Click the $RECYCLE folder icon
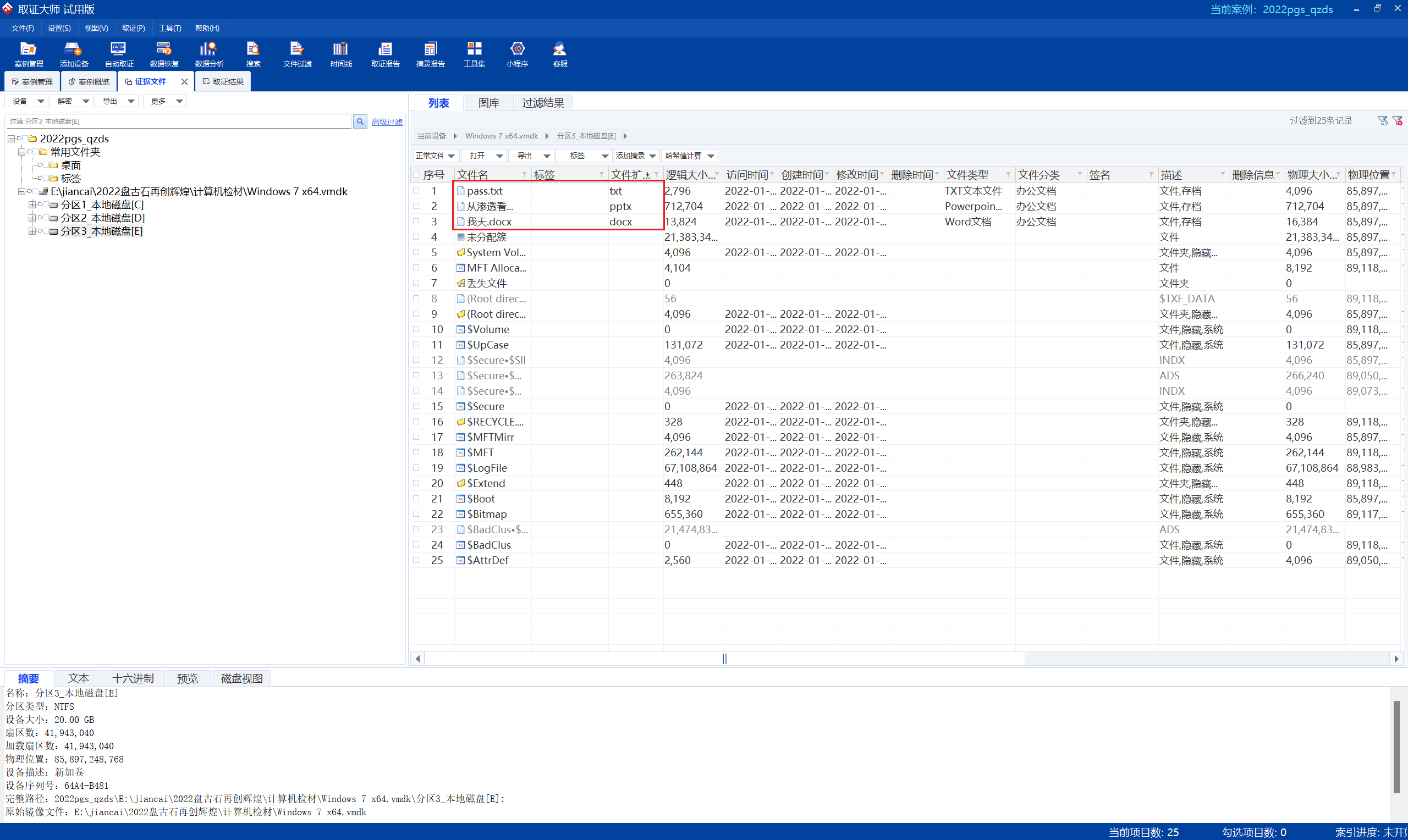 pyautogui.click(x=460, y=422)
